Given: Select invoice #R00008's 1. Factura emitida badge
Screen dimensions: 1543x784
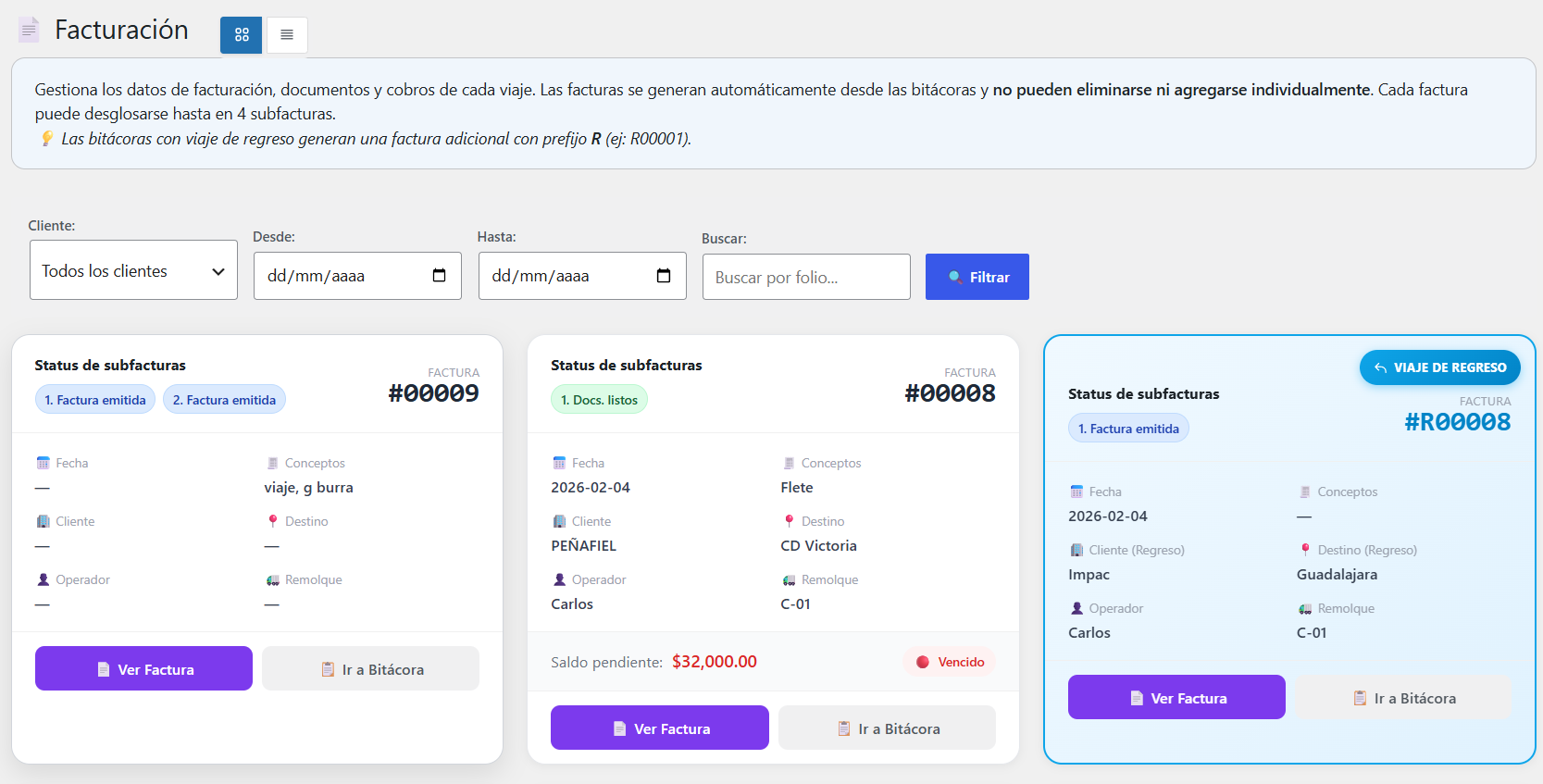Looking at the screenshot, I should [x=1128, y=429].
